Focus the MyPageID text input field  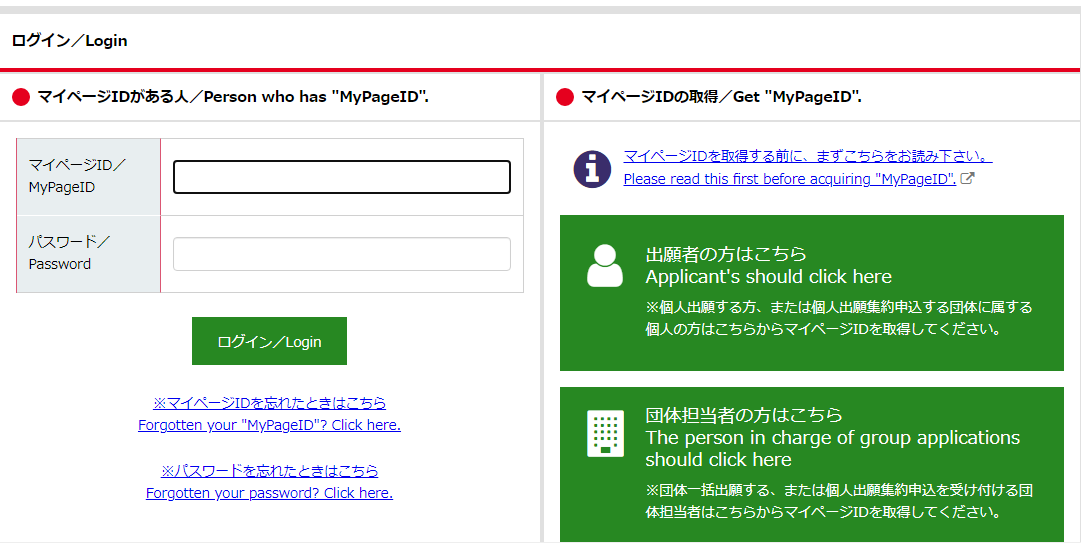point(341,177)
